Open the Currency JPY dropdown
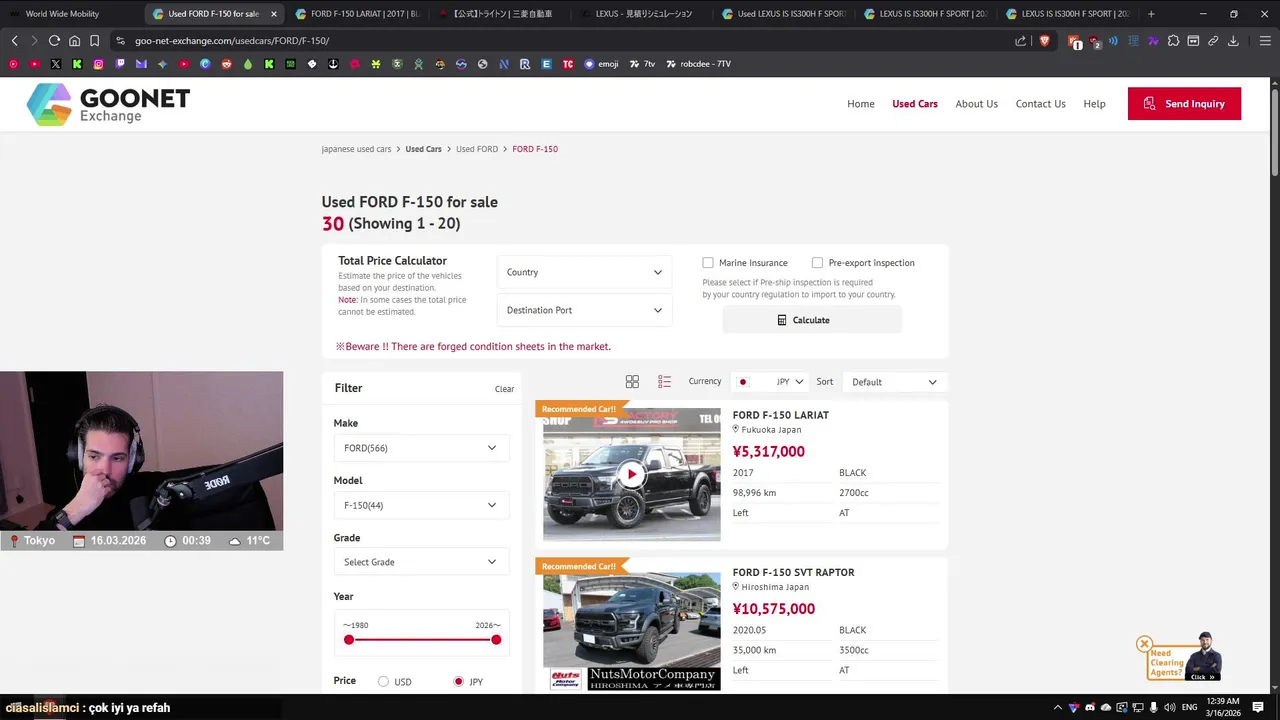The width and height of the screenshot is (1280, 720). (x=770, y=382)
